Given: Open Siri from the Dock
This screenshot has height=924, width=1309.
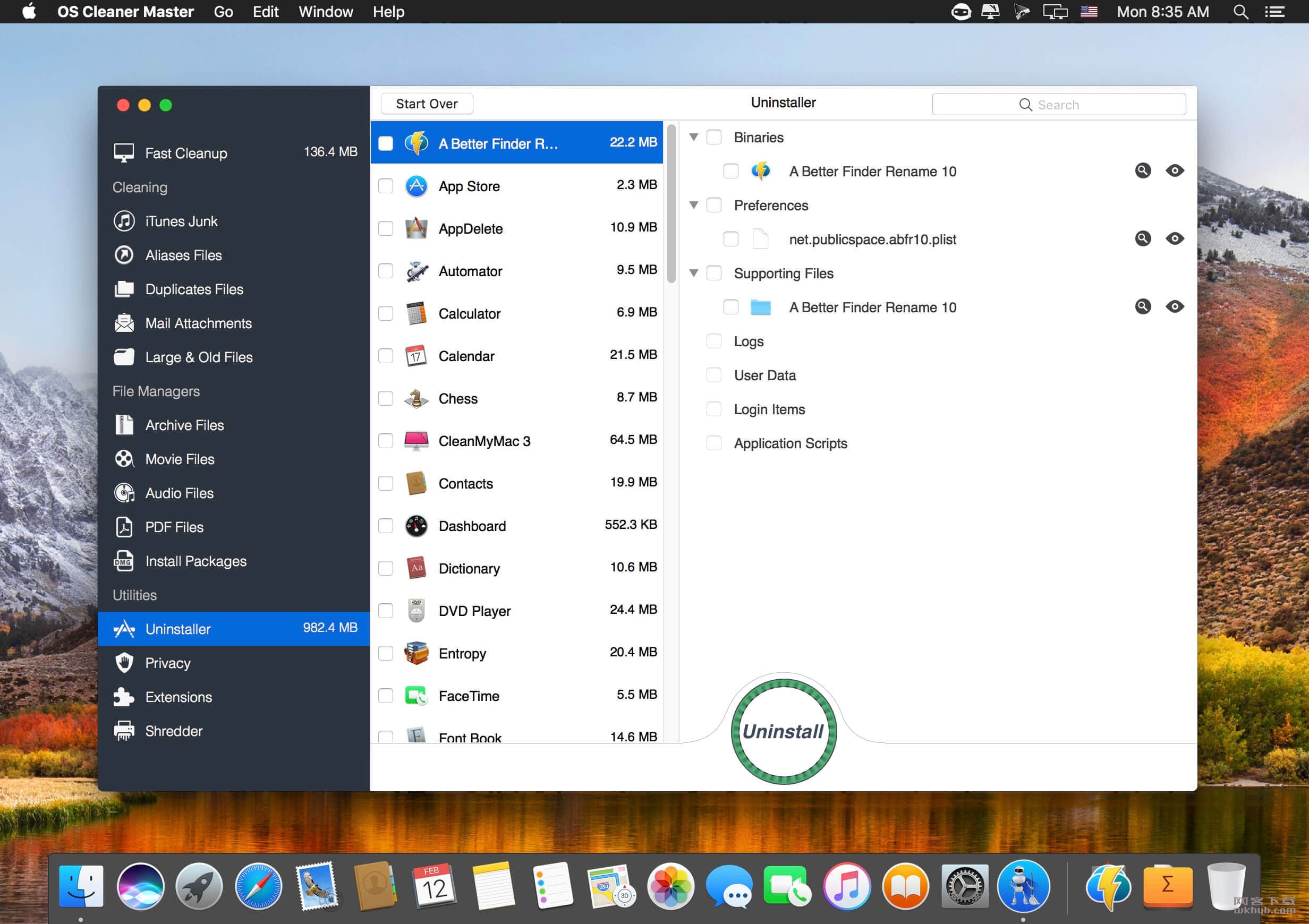Looking at the screenshot, I should click(140, 886).
